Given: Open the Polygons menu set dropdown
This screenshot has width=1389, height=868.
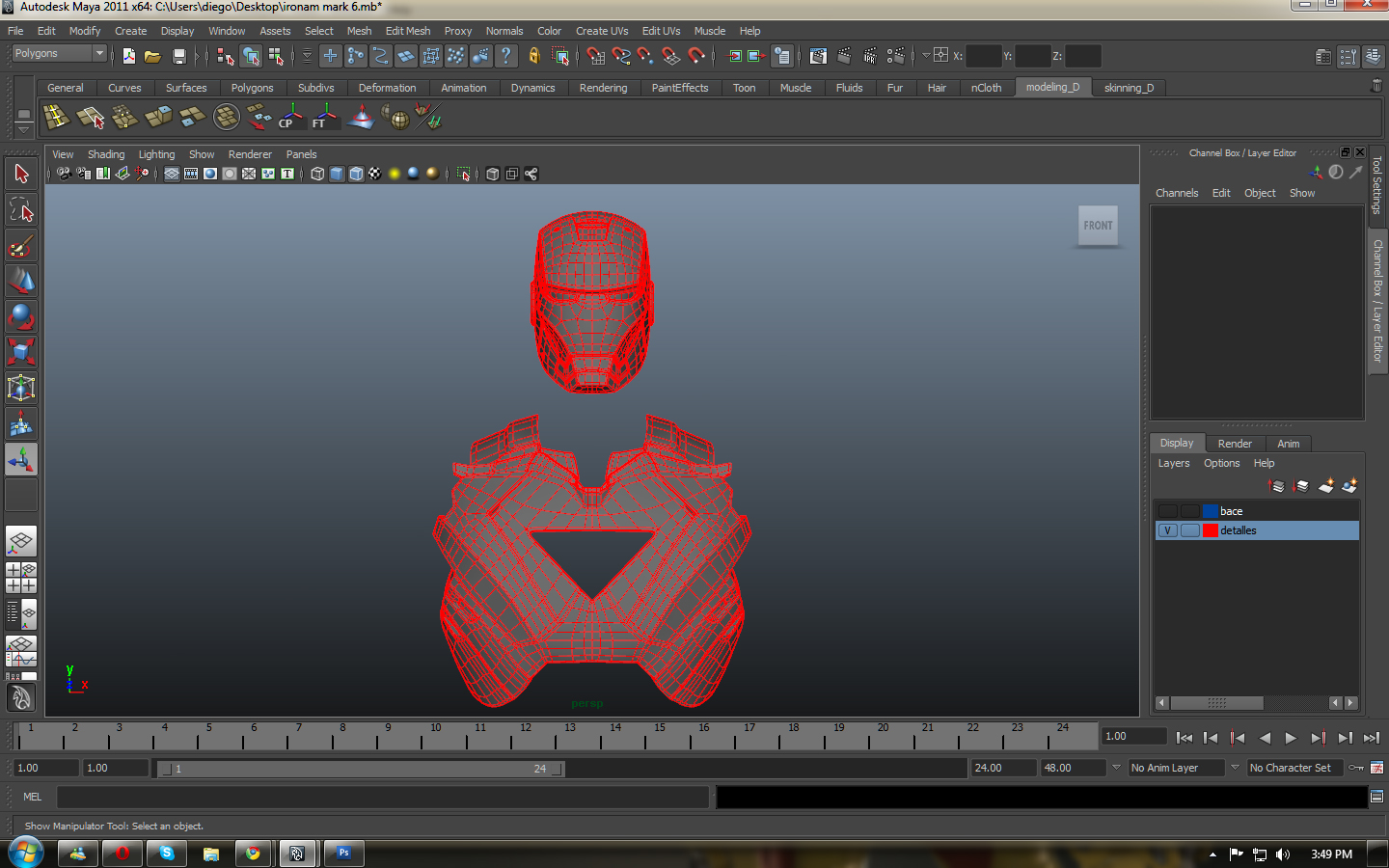Looking at the screenshot, I should click(x=59, y=54).
